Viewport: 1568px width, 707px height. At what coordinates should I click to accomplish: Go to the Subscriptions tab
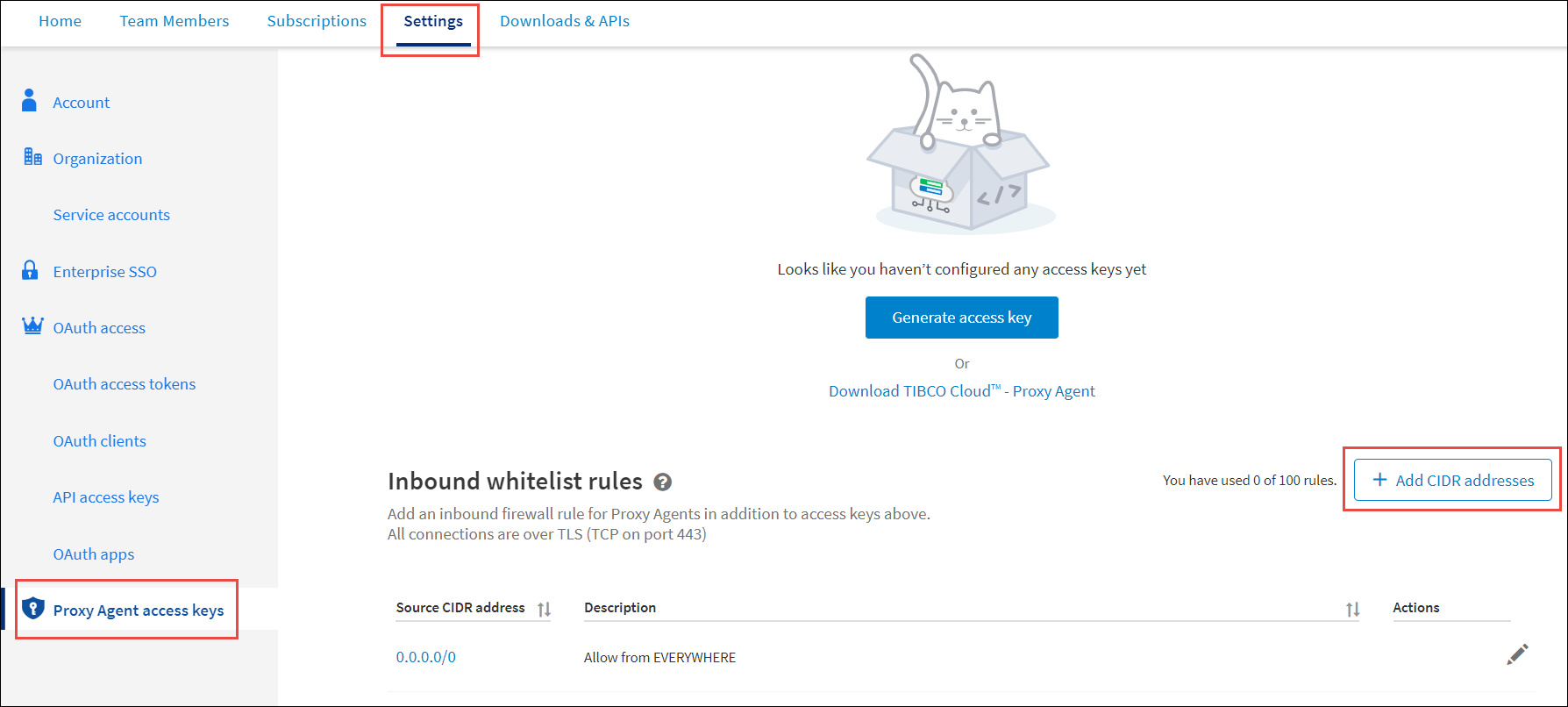coord(317,21)
